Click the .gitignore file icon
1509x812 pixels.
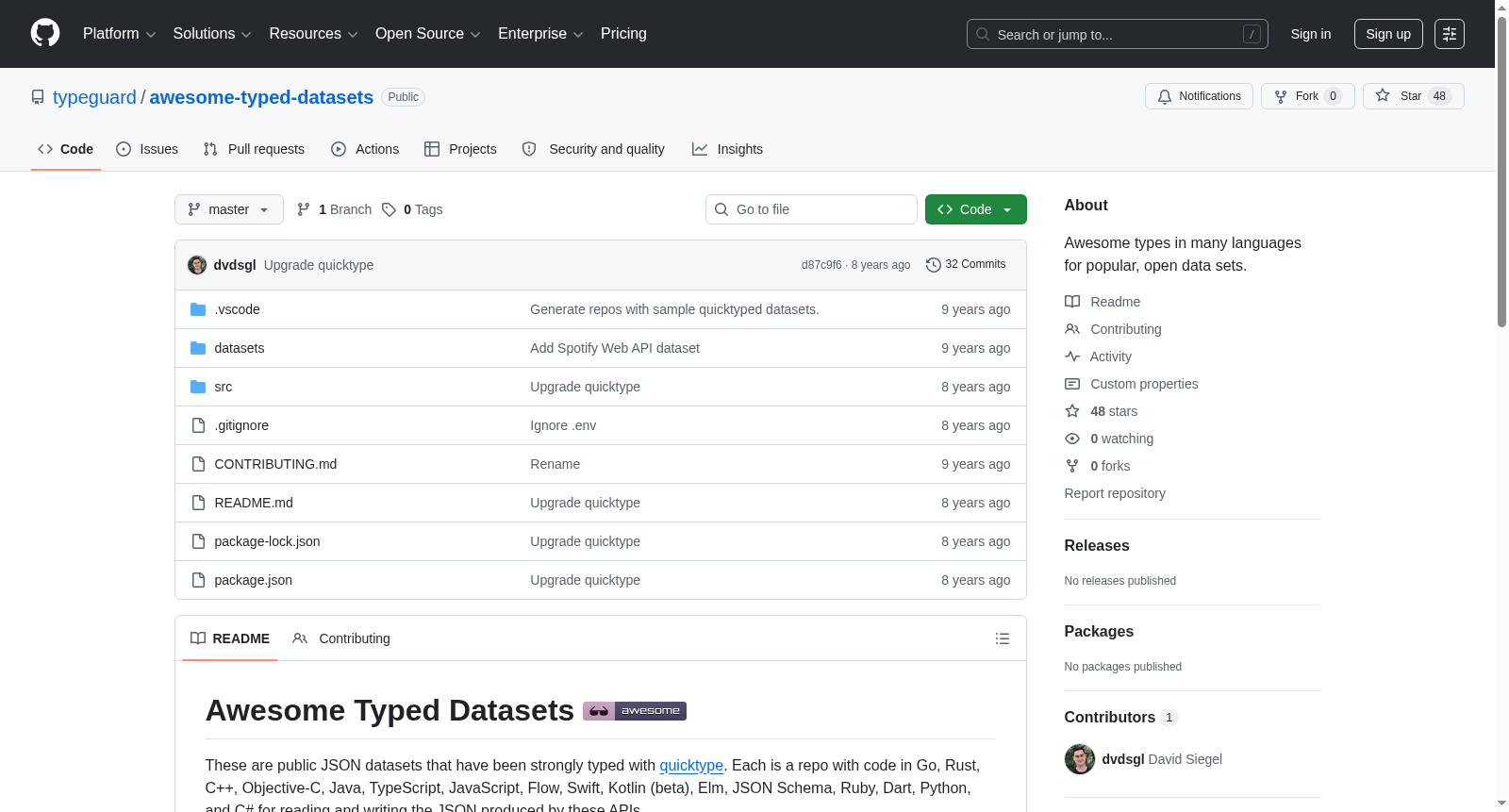[198, 425]
